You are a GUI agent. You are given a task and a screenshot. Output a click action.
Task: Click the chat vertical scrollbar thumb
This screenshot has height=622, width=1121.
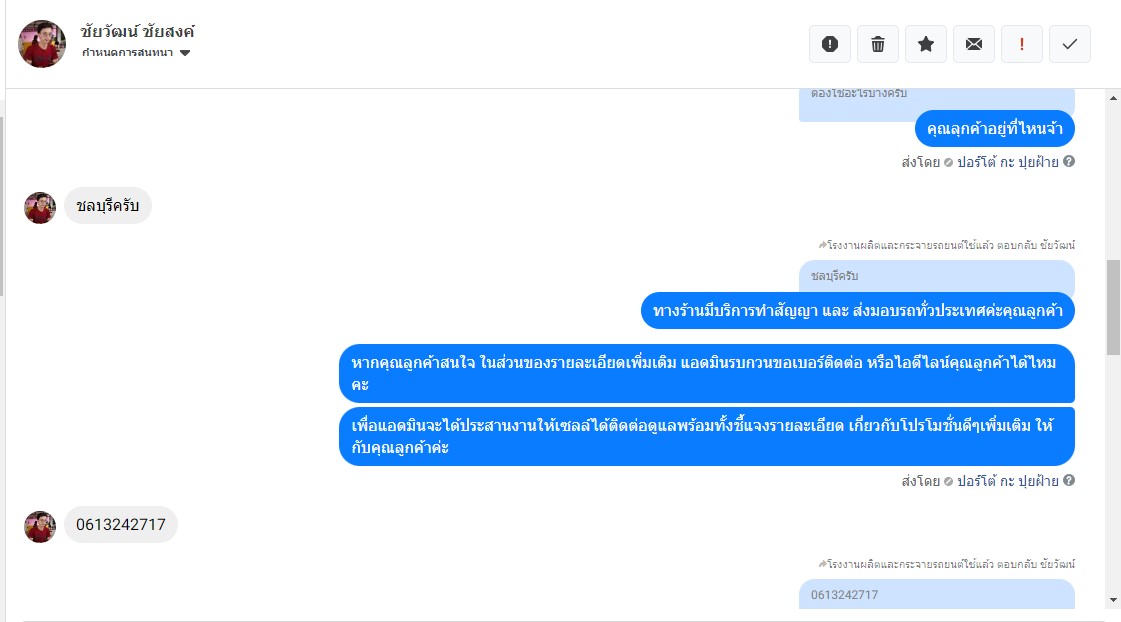coord(1113,307)
